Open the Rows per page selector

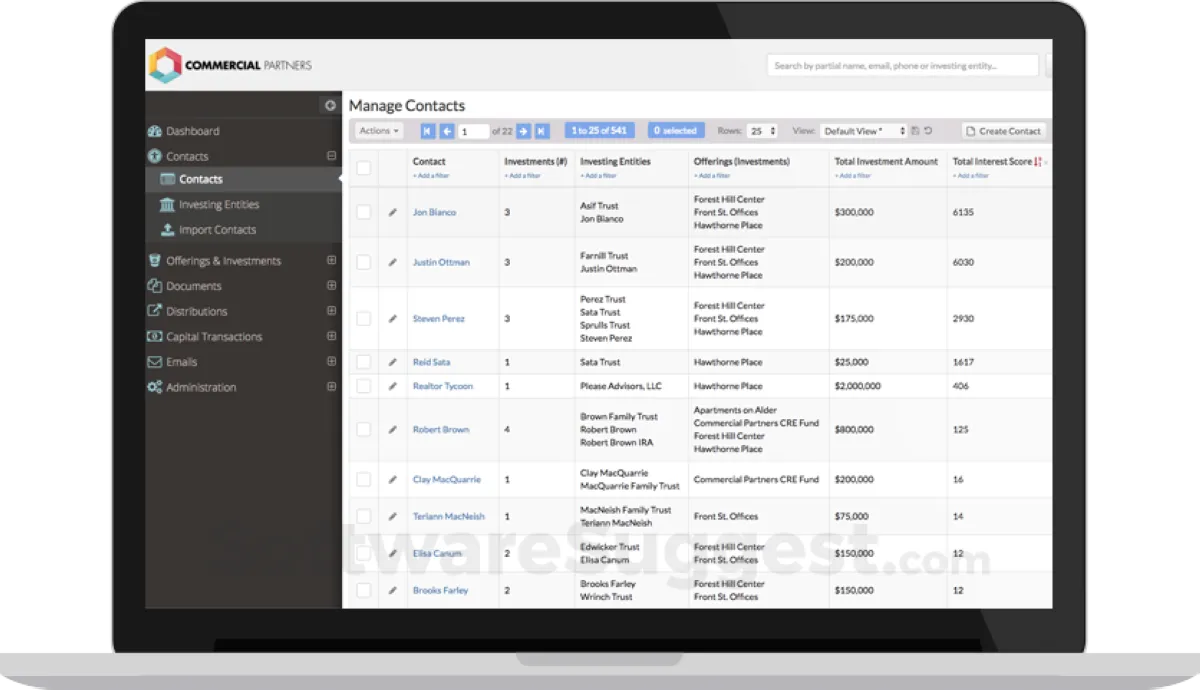[762, 131]
